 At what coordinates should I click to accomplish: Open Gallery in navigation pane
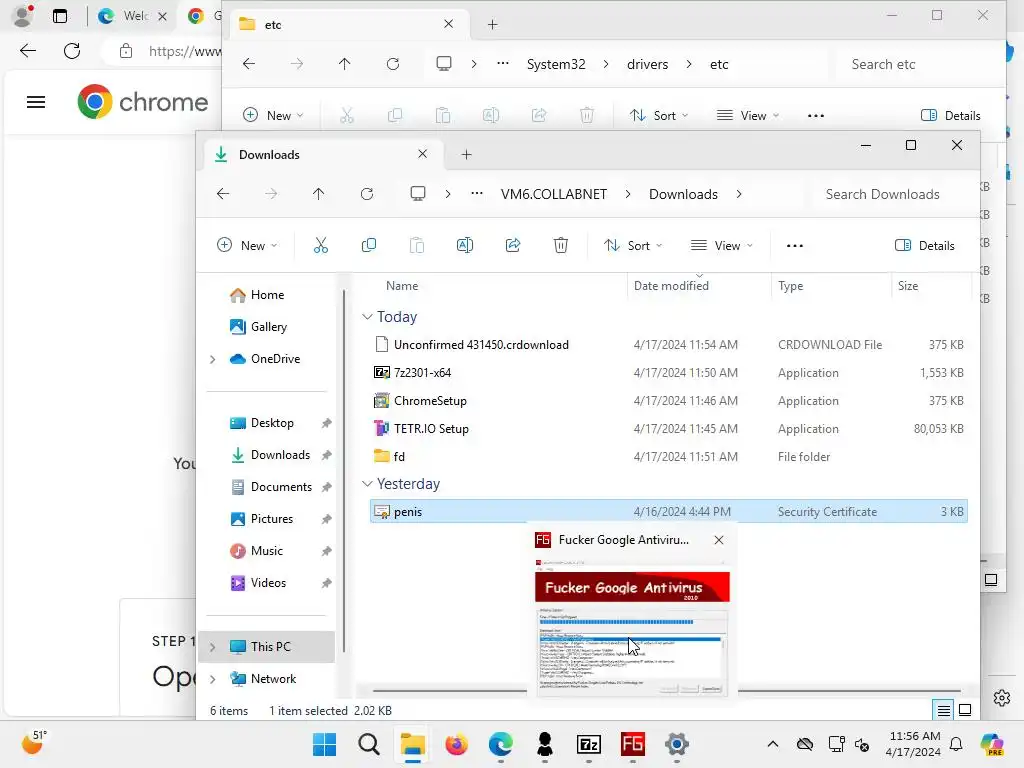pos(268,327)
